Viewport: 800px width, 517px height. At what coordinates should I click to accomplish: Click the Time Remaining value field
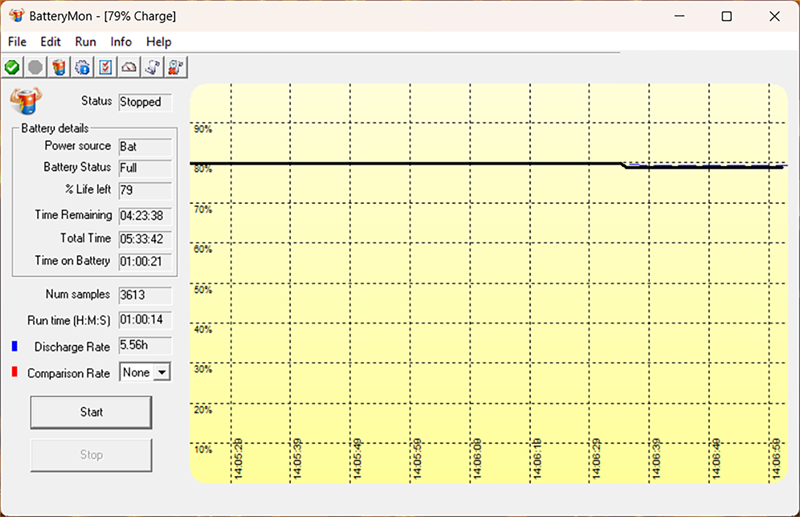[145, 215]
